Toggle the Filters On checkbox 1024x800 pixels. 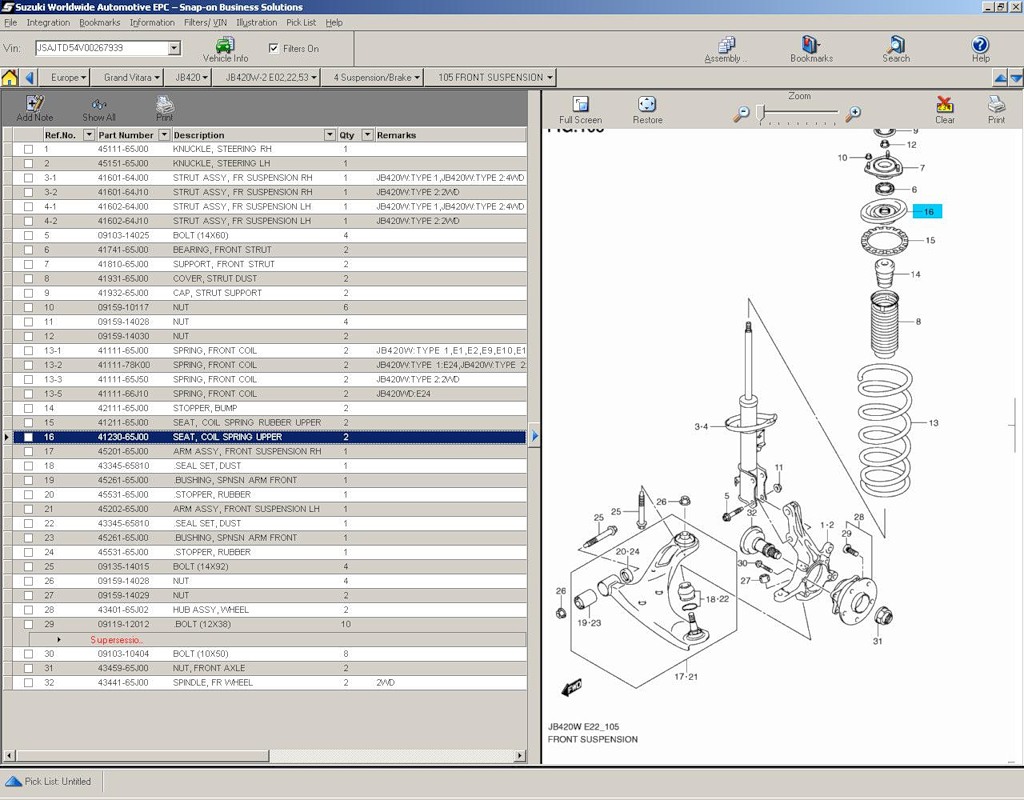(274, 48)
